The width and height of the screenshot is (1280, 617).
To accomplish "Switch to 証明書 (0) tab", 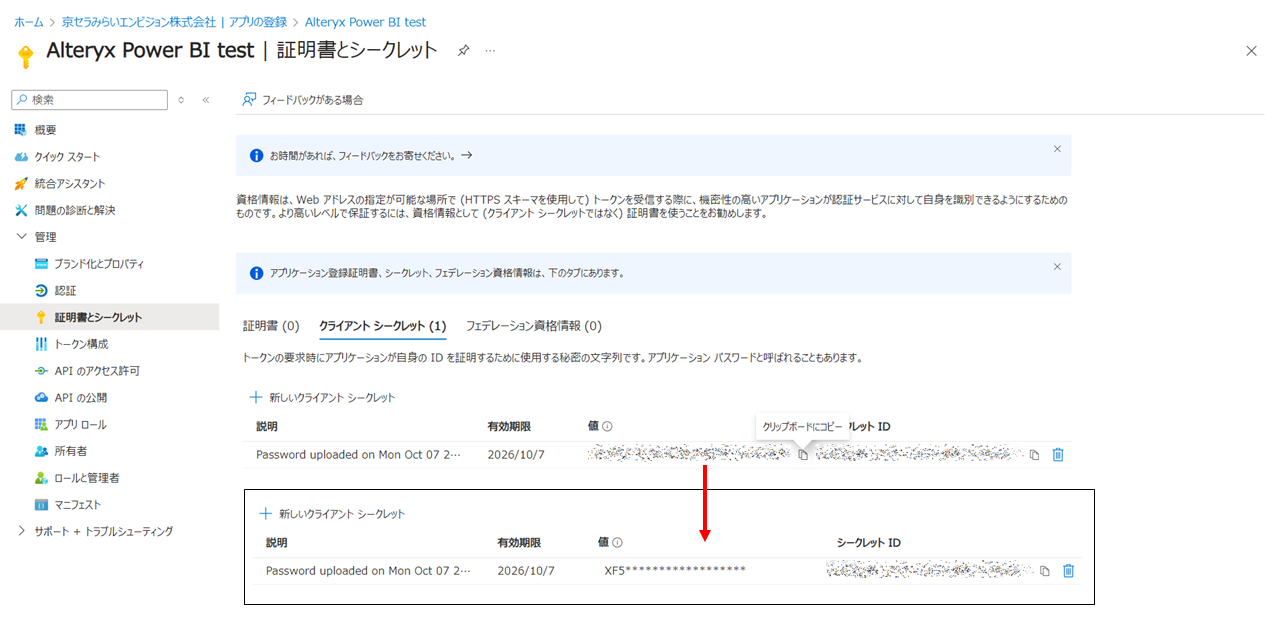I will click(271, 326).
